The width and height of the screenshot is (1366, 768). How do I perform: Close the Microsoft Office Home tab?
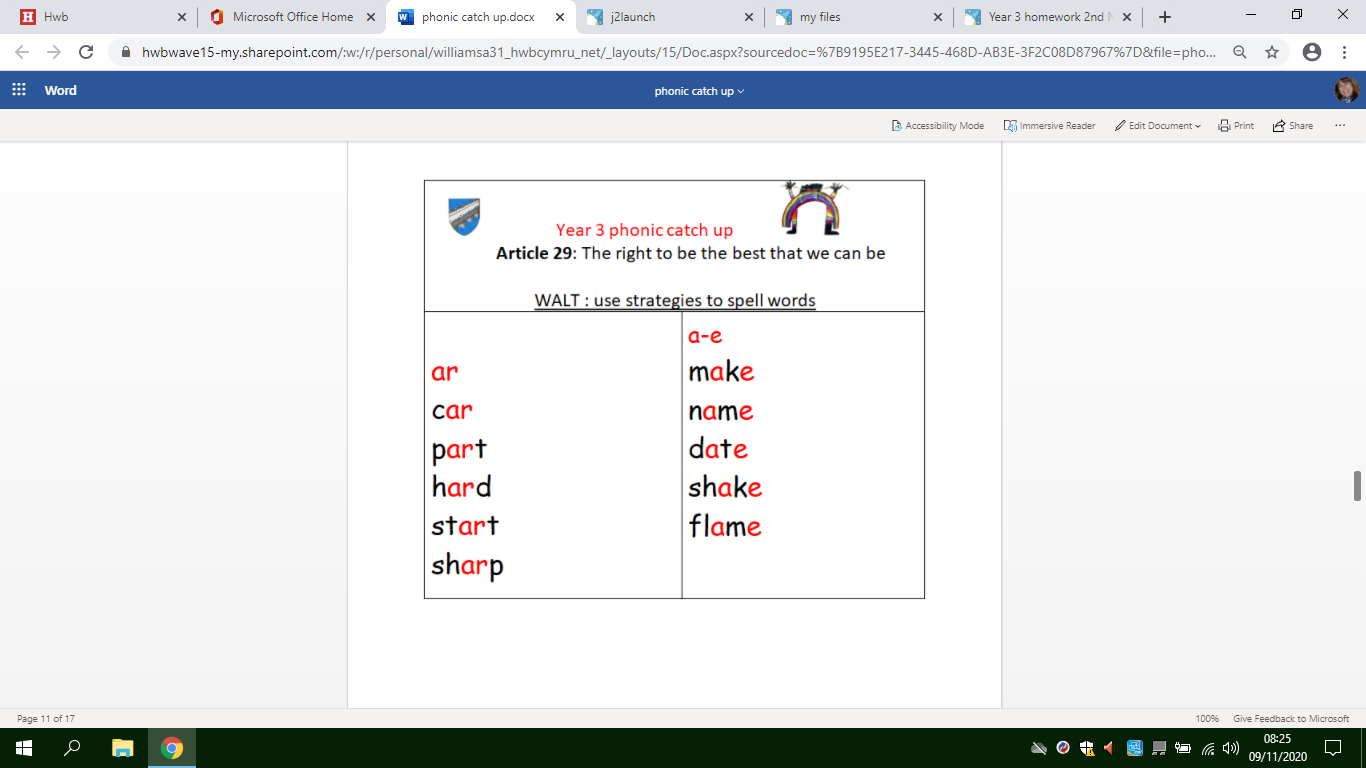tap(371, 17)
